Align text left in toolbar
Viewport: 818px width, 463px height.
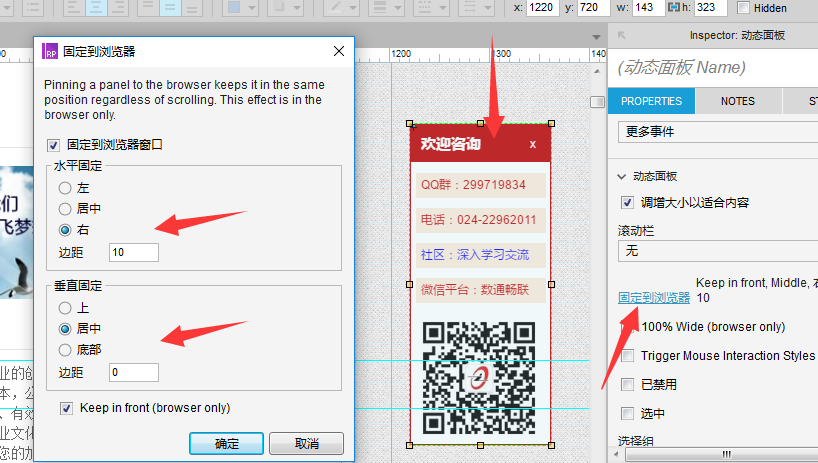75,7
